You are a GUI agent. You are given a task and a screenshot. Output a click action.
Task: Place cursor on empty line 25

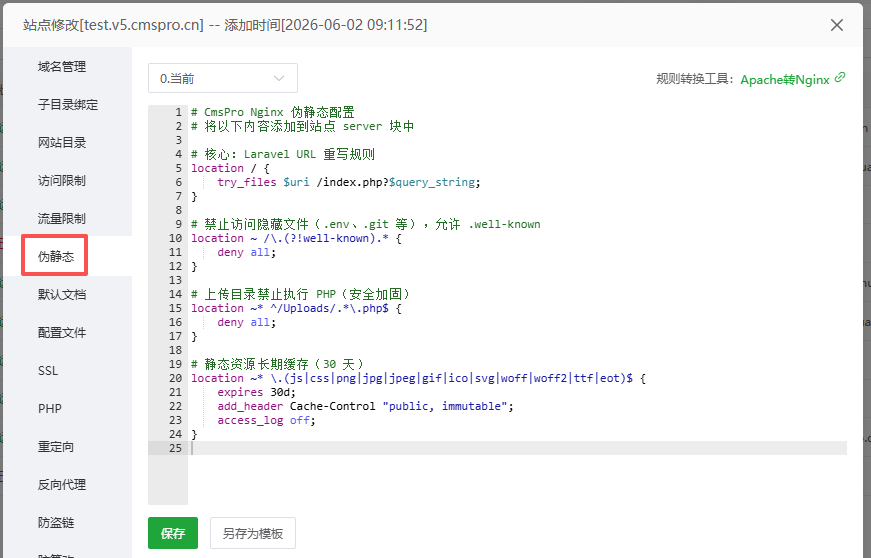click(517, 448)
